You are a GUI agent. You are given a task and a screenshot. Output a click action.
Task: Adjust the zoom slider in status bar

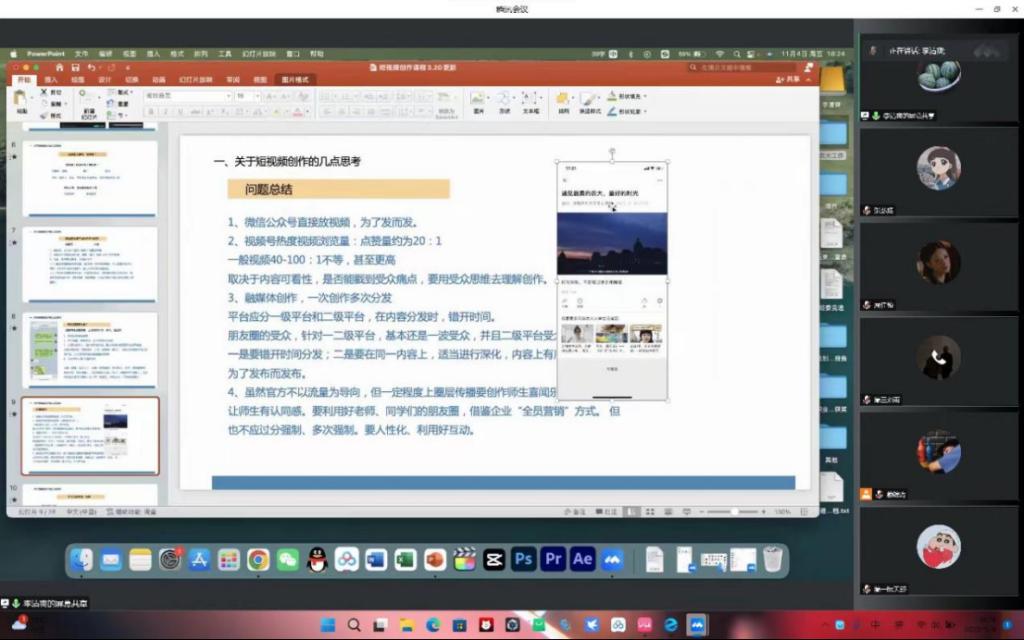coord(735,511)
